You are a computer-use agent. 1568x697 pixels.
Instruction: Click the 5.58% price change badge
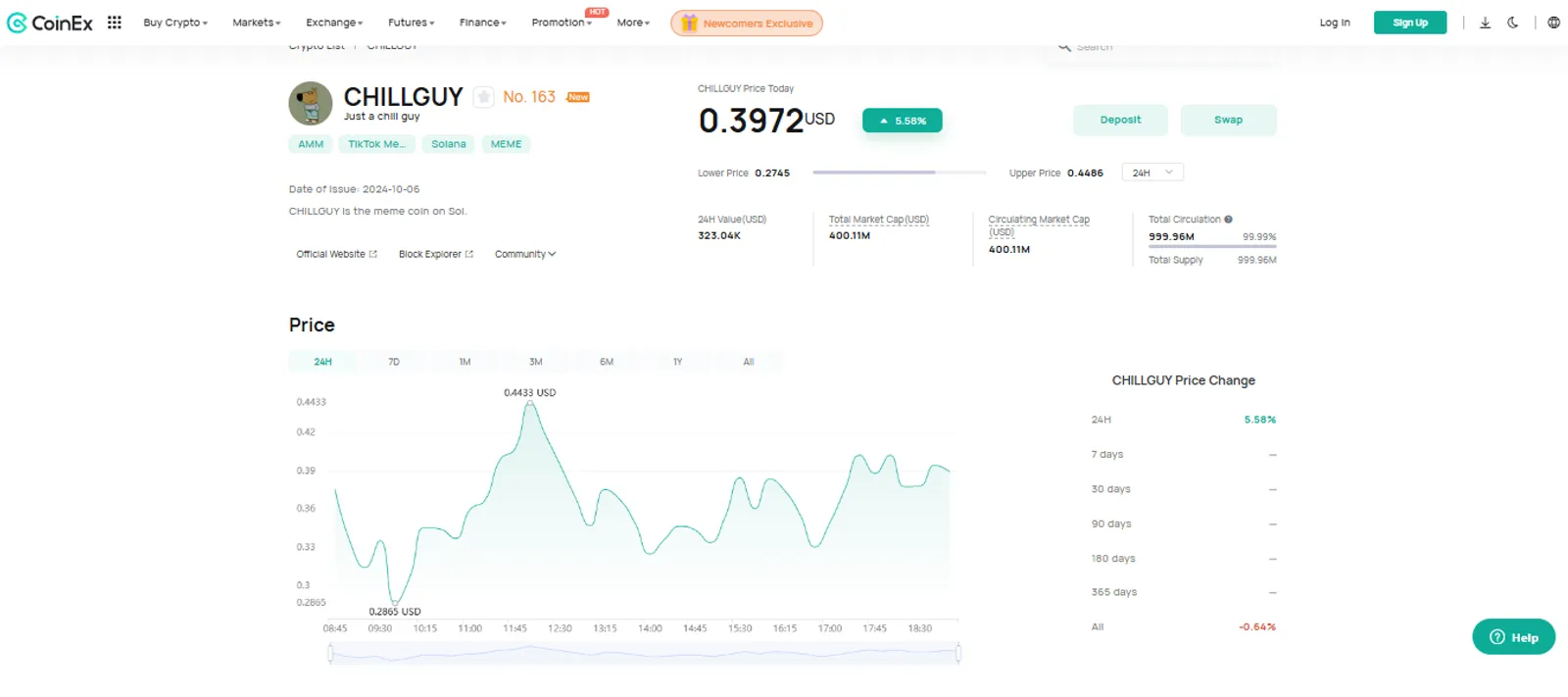point(902,121)
